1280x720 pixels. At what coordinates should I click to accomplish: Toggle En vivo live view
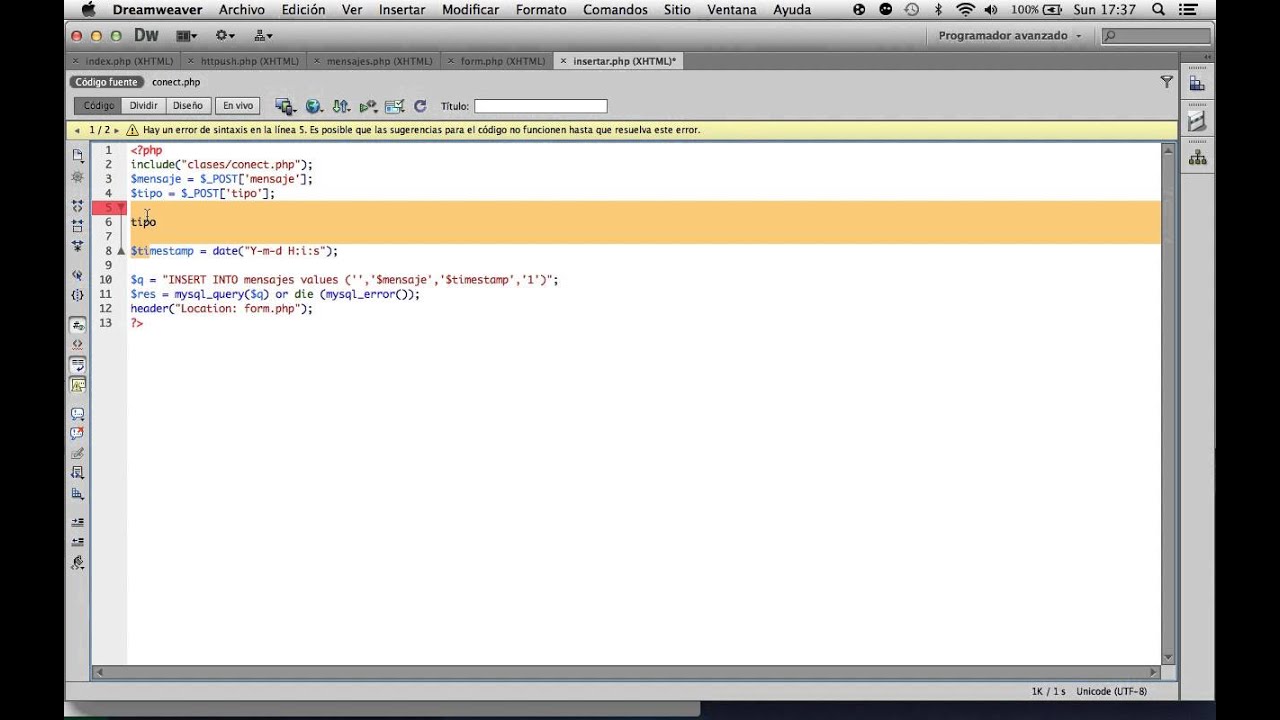(237, 105)
